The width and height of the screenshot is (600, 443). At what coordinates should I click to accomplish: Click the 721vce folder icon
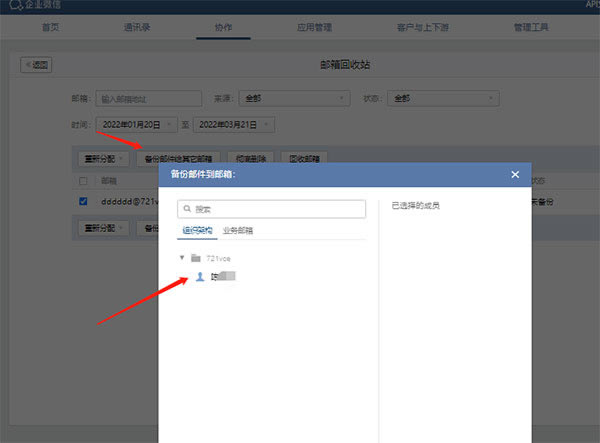196,258
